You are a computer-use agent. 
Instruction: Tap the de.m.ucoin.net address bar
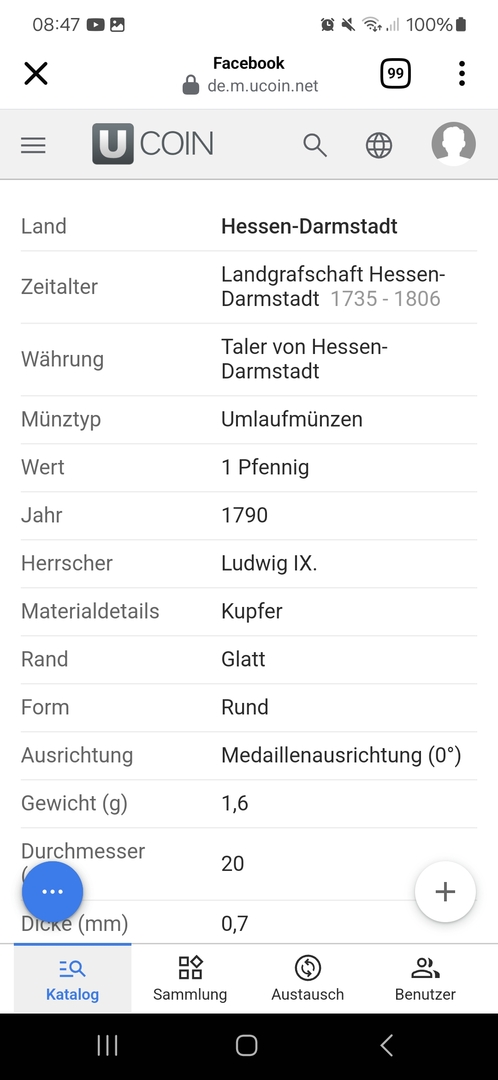point(251,85)
